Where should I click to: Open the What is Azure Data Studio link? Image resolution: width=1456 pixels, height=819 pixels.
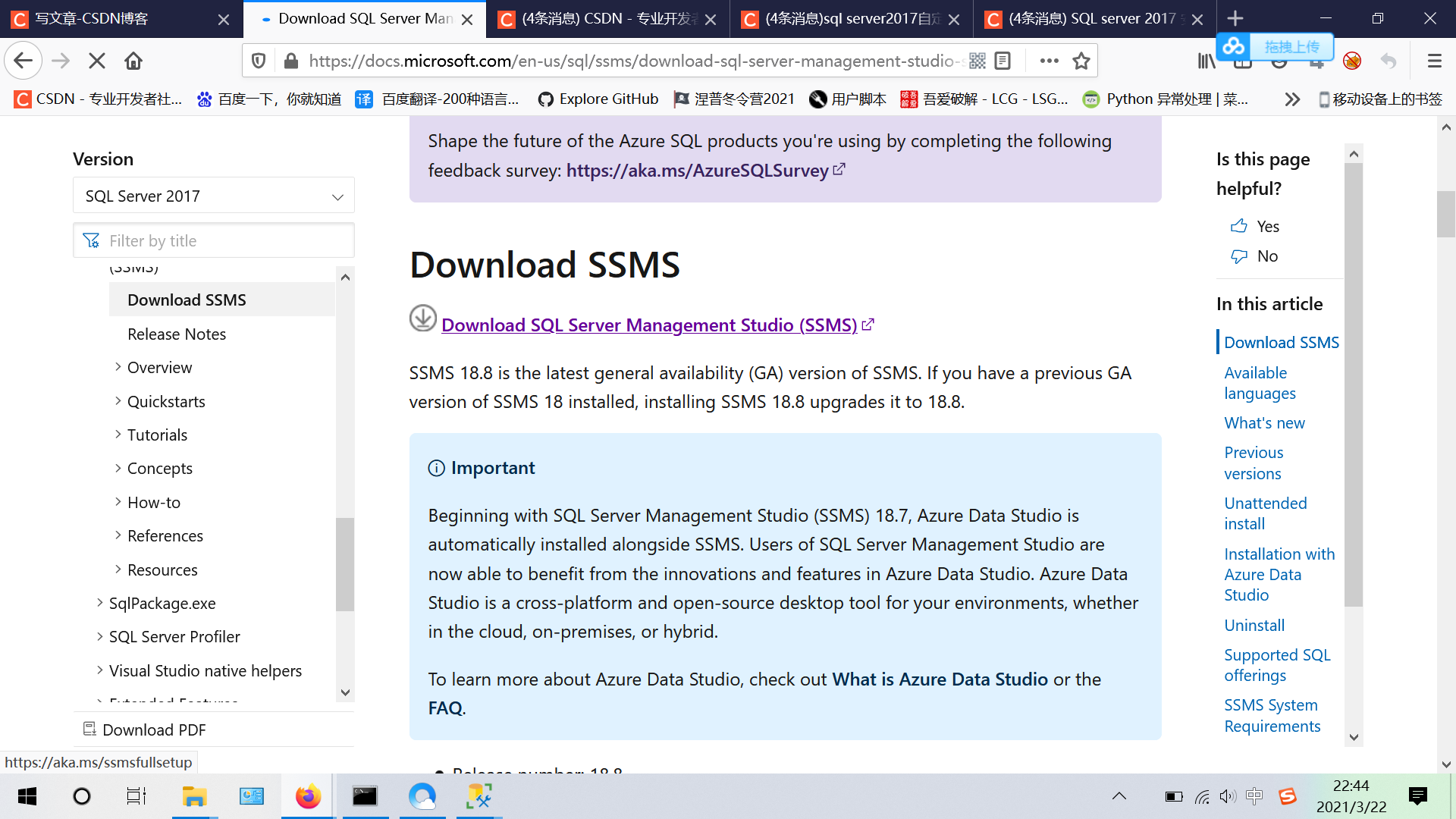(940, 679)
